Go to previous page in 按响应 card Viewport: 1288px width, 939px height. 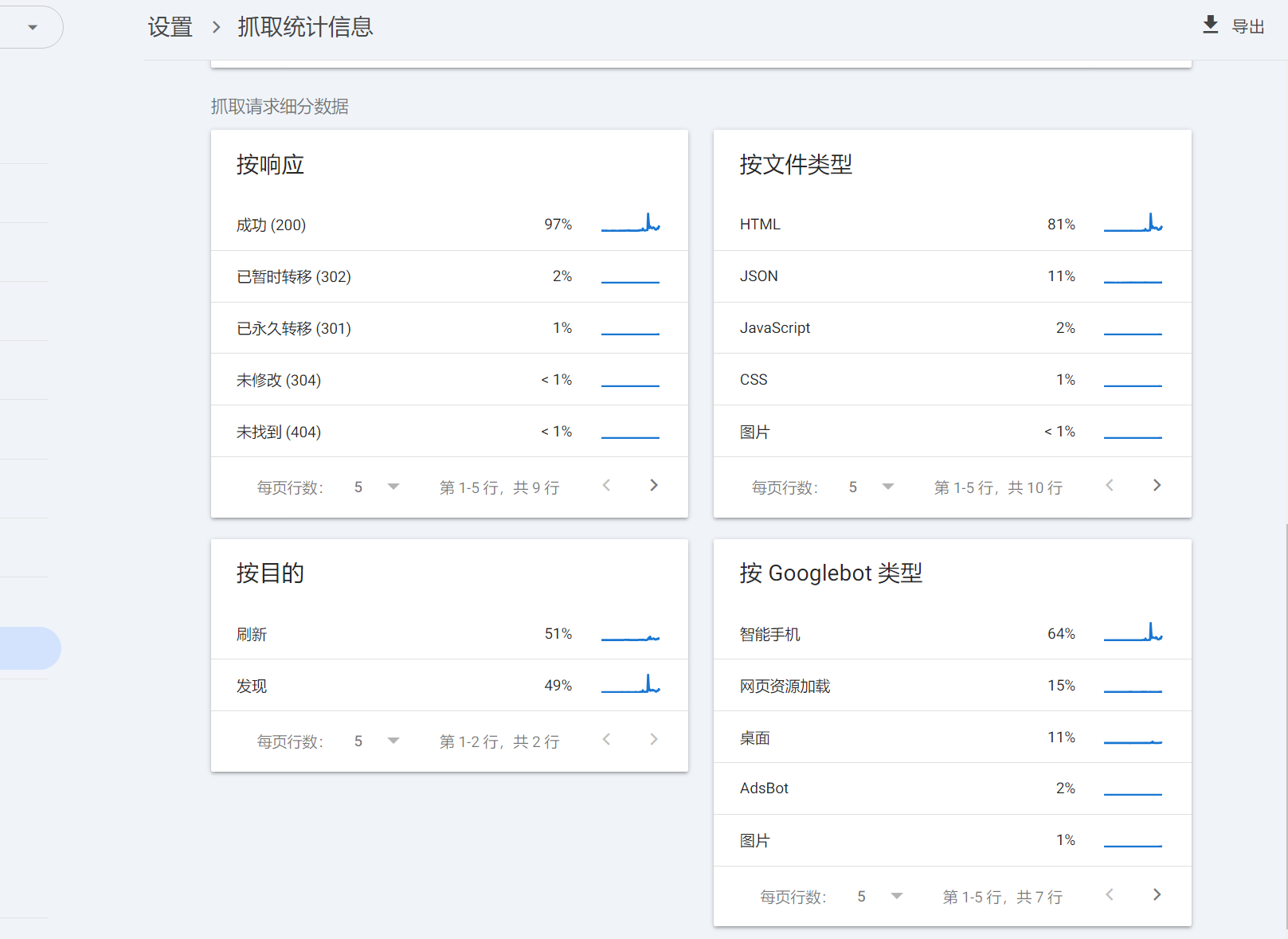click(x=606, y=485)
